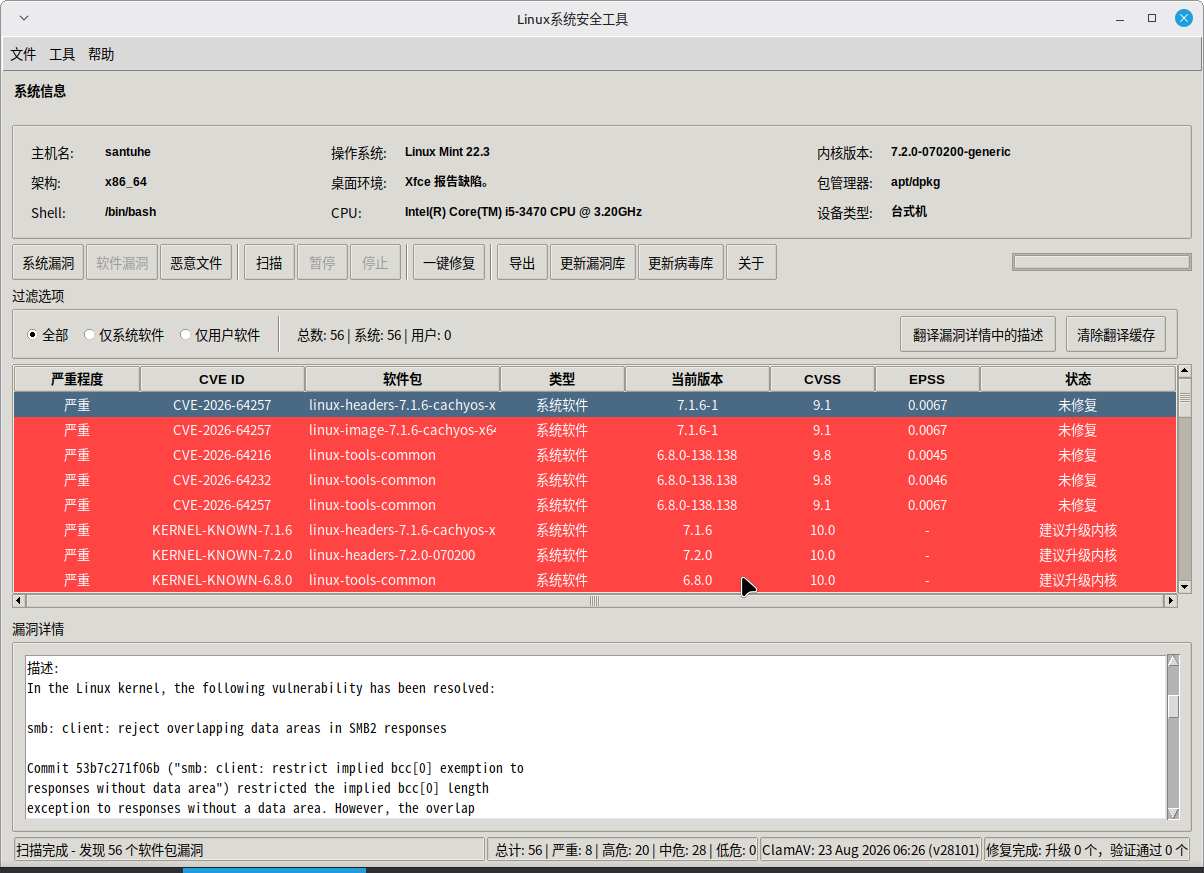Click the vulnerability table's scroll-up arrow
This screenshot has height=873, width=1204.
pos(1185,372)
